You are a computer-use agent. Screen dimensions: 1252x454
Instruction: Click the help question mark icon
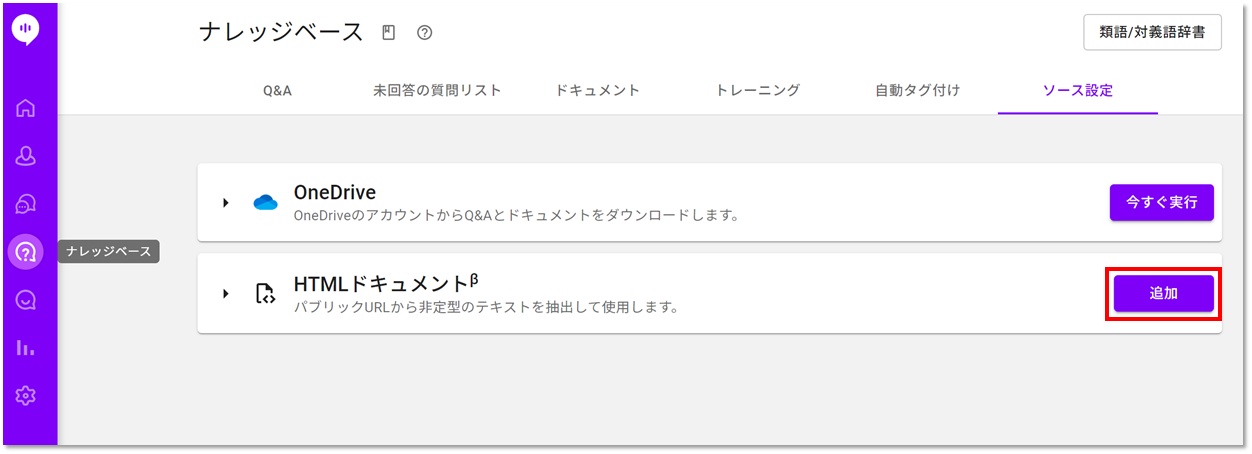point(424,33)
